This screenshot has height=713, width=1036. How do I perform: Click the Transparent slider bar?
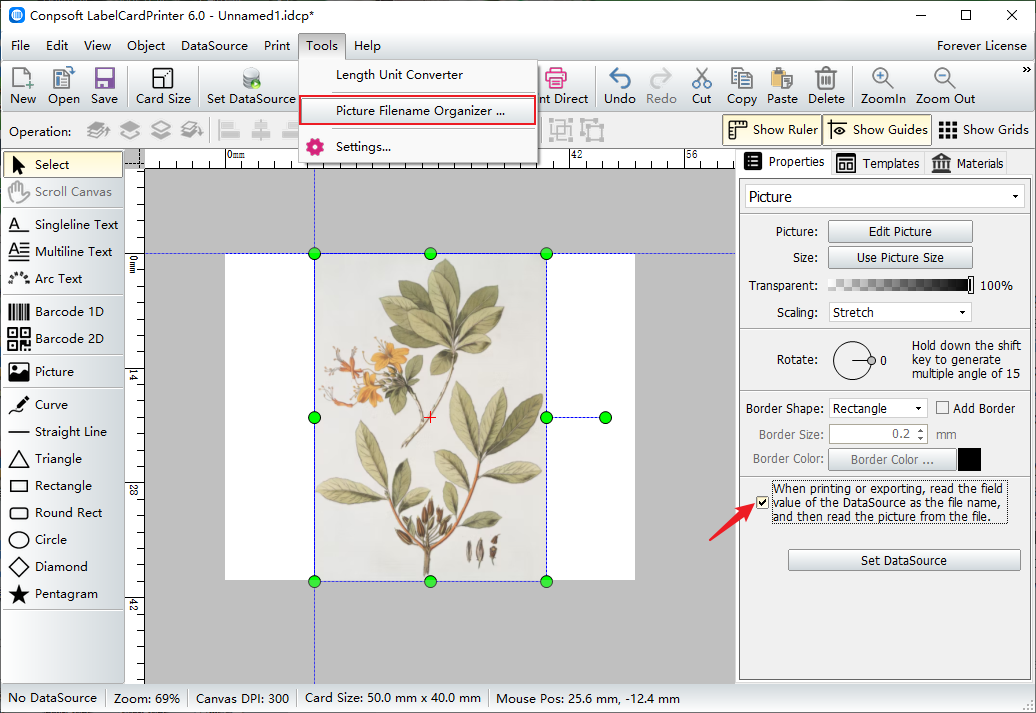tap(901, 285)
